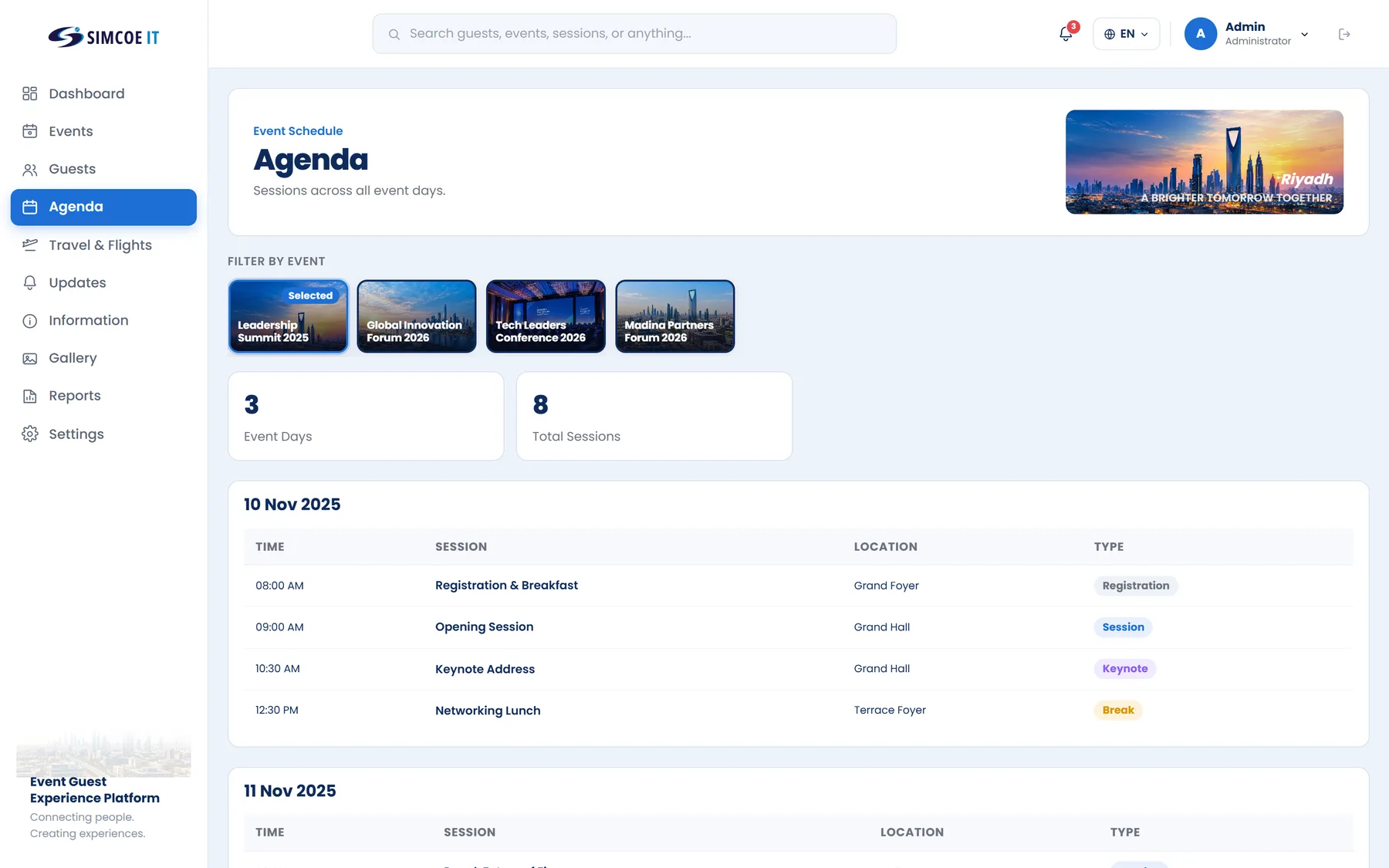Click the Settings gear icon in the sidebar
Viewport: 1389px width, 868px height.
[x=30, y=434]
